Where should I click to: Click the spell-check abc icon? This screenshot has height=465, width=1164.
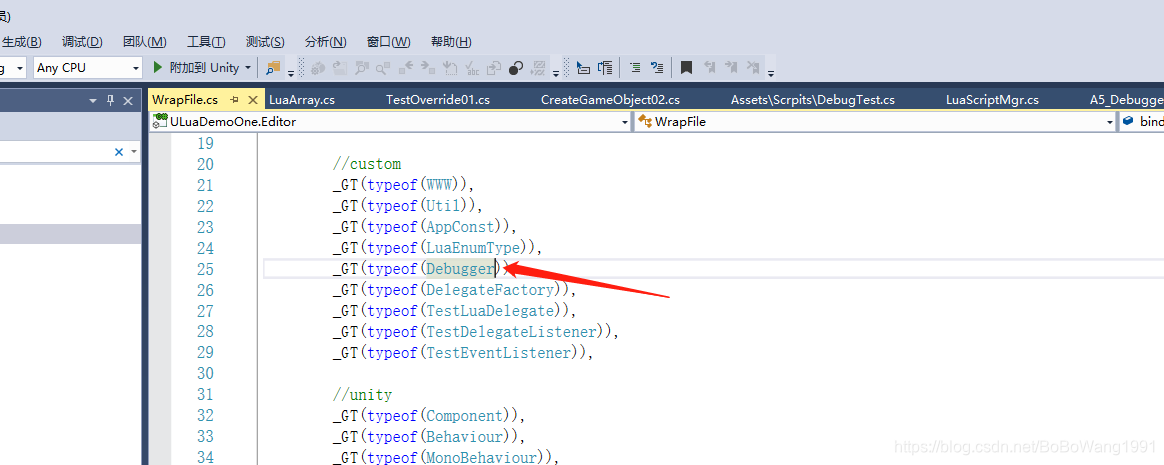472,68
